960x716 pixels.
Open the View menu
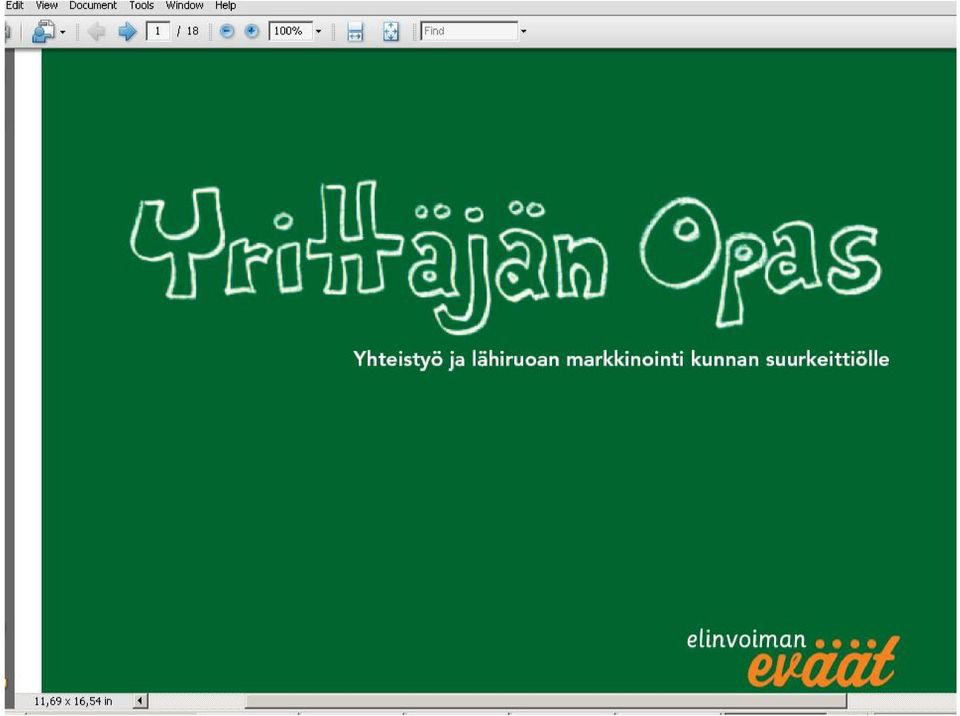click(x=47, y=6)
